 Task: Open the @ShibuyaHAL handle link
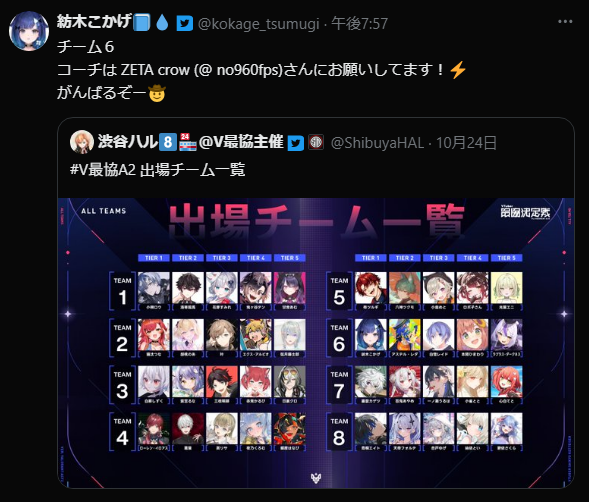click(x=377, y=143)
